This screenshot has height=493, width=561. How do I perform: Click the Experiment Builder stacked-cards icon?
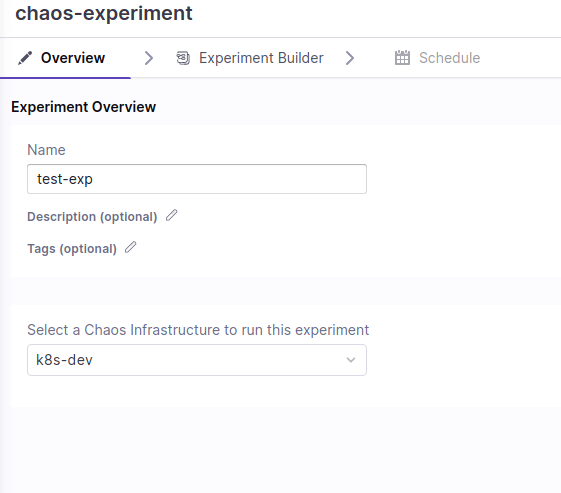[x=183, y=58]
